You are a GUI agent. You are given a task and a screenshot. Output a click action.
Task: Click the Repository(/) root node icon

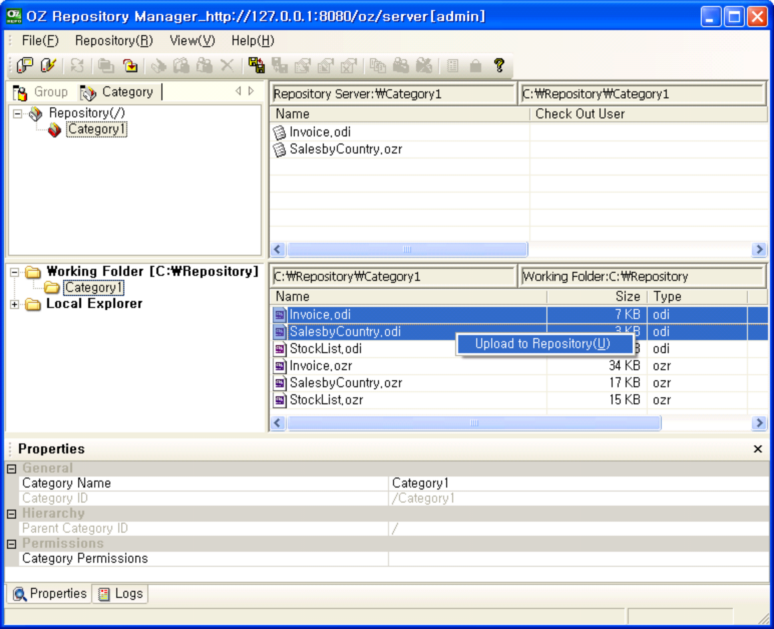pos(36,114)
